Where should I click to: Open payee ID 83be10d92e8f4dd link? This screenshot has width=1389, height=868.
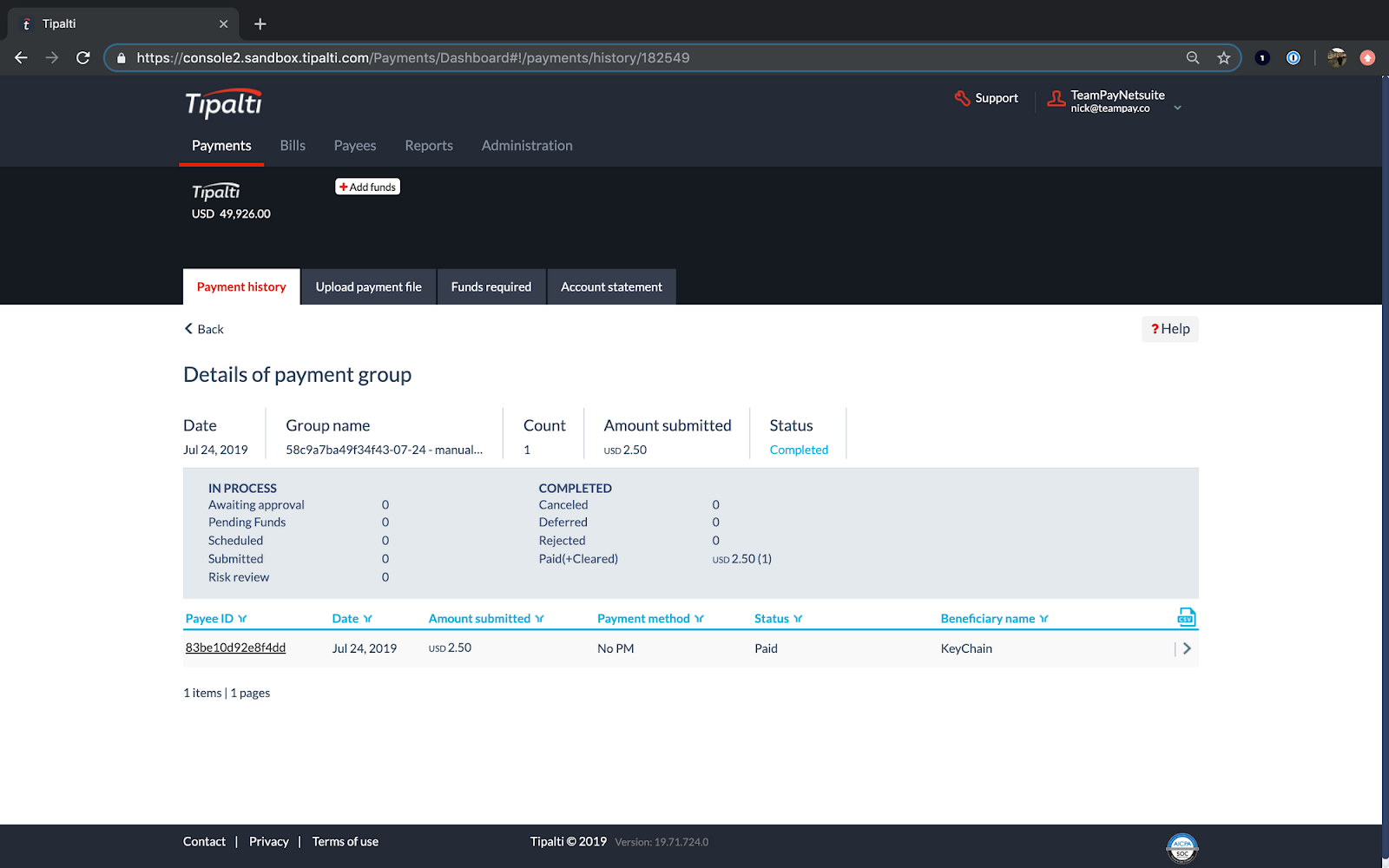235,648
